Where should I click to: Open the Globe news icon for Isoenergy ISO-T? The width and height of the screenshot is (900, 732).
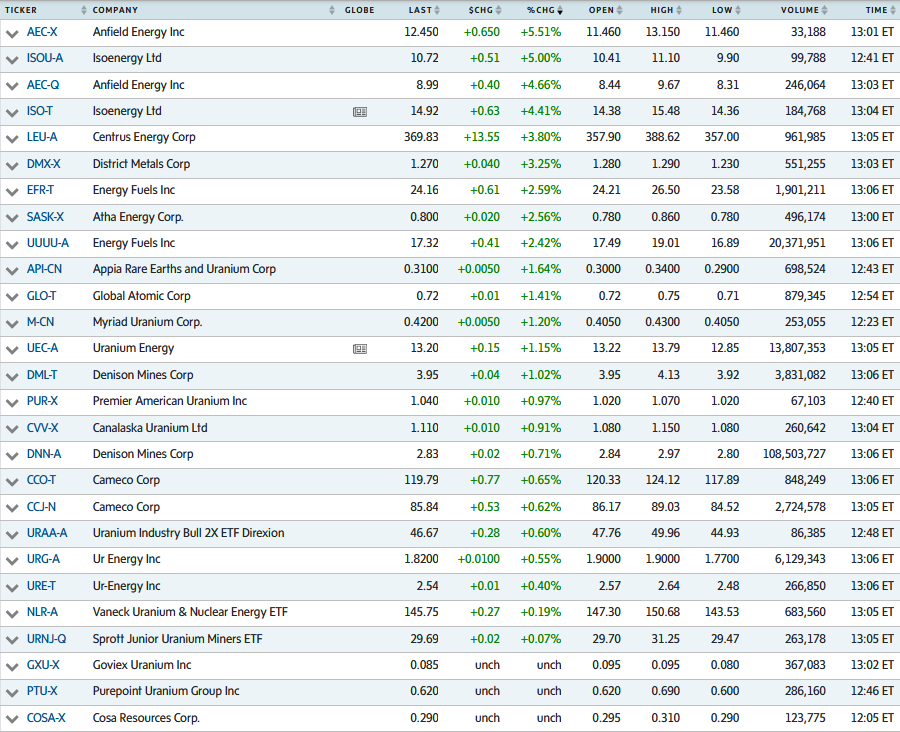click(360, 112)
